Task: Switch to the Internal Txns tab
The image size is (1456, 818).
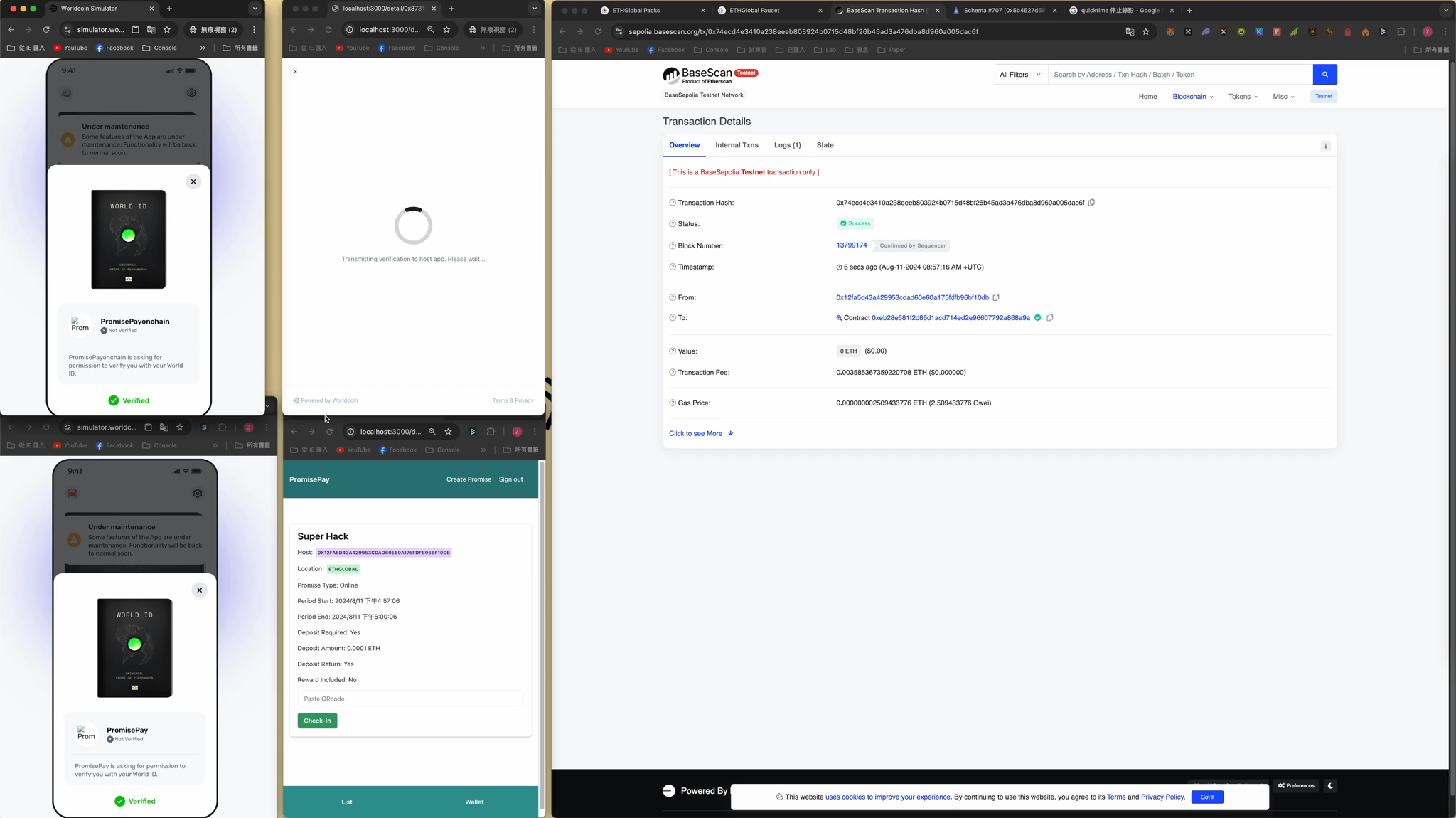Action: tap(737, 145)
